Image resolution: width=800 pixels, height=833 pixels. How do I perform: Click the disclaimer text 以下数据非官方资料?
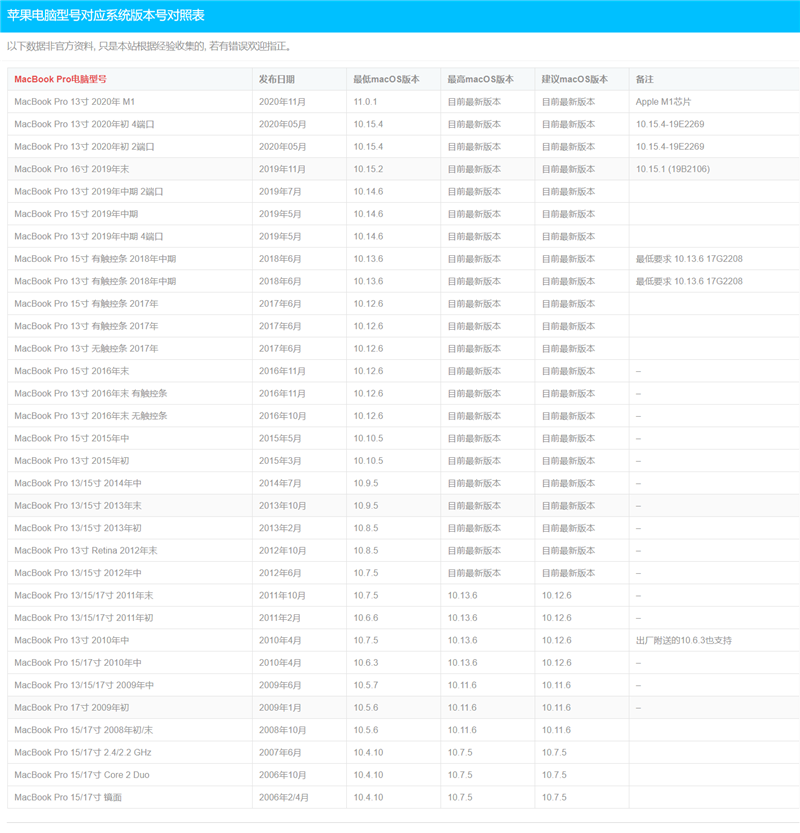point(50,46)
